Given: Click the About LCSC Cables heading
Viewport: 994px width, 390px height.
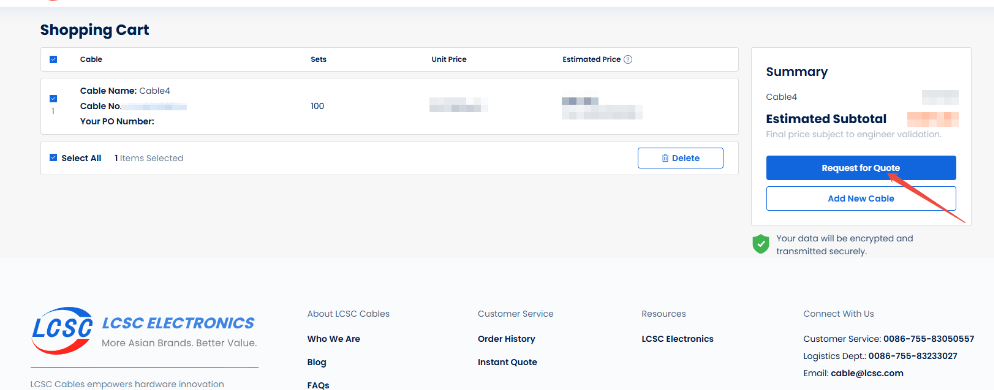Looking at the screenshot, I should [x=348, y=314].
